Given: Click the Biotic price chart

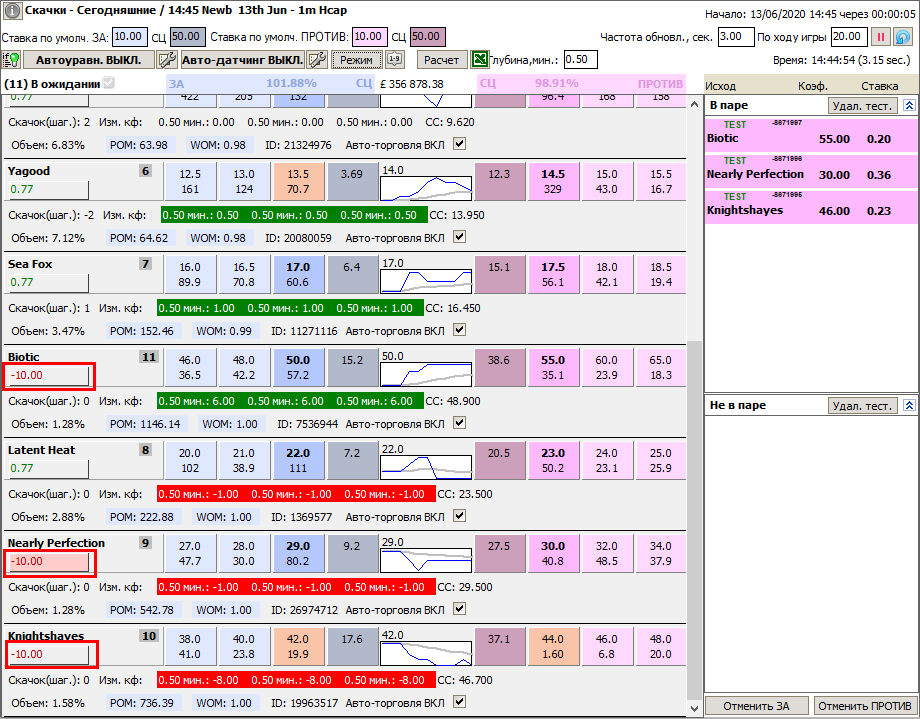Looking at the screenshot, I should pos(426,374).
